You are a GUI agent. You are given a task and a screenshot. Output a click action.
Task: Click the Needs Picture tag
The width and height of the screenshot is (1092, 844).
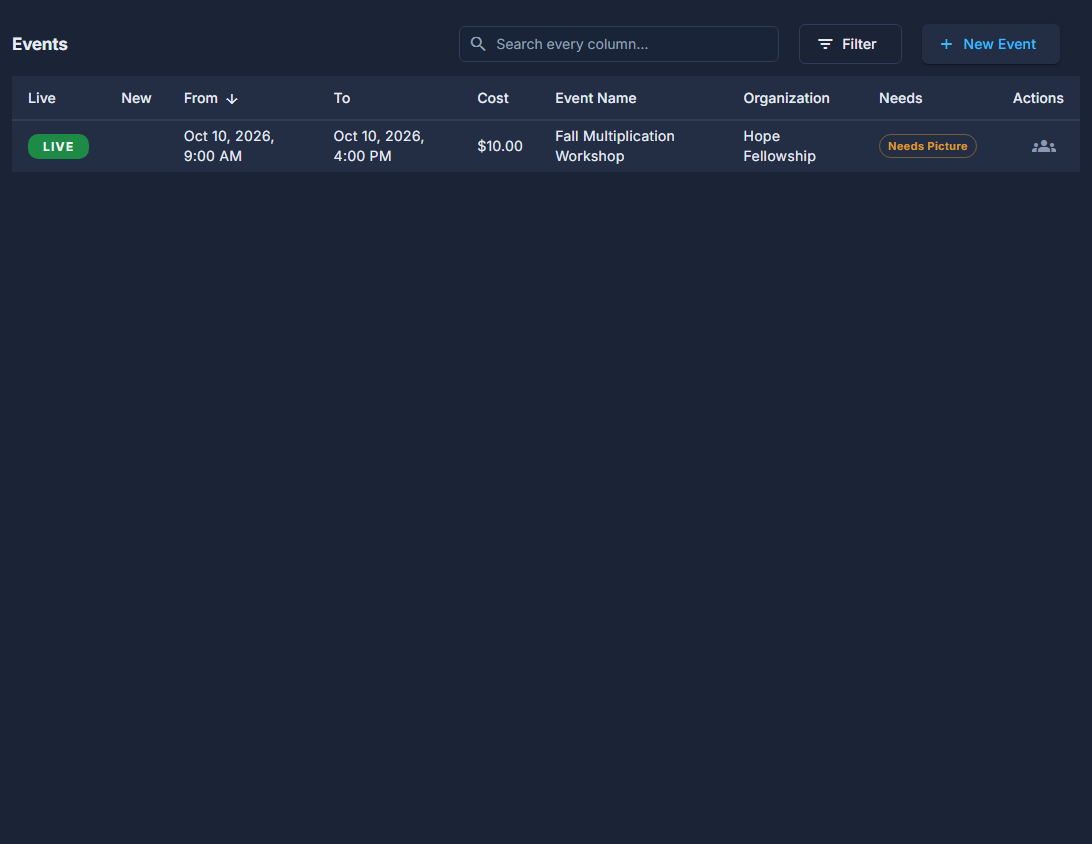click(928, 146)
